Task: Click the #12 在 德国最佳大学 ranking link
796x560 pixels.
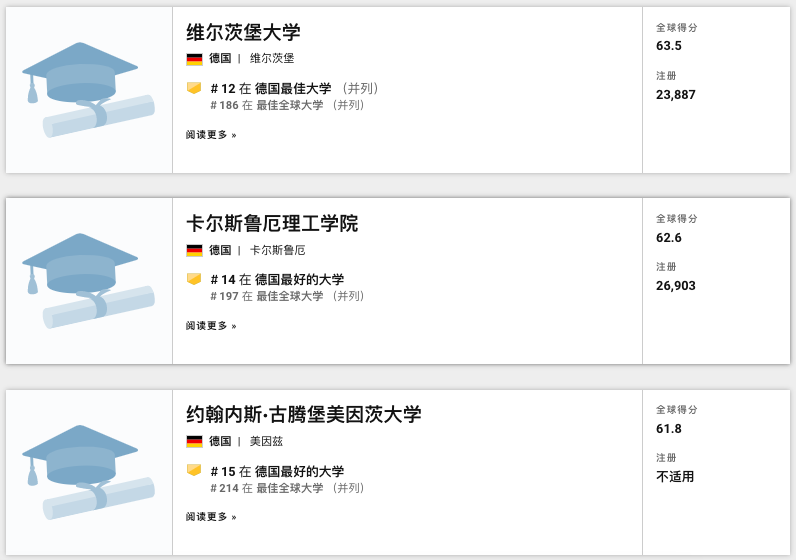Action: coord(271,89)
